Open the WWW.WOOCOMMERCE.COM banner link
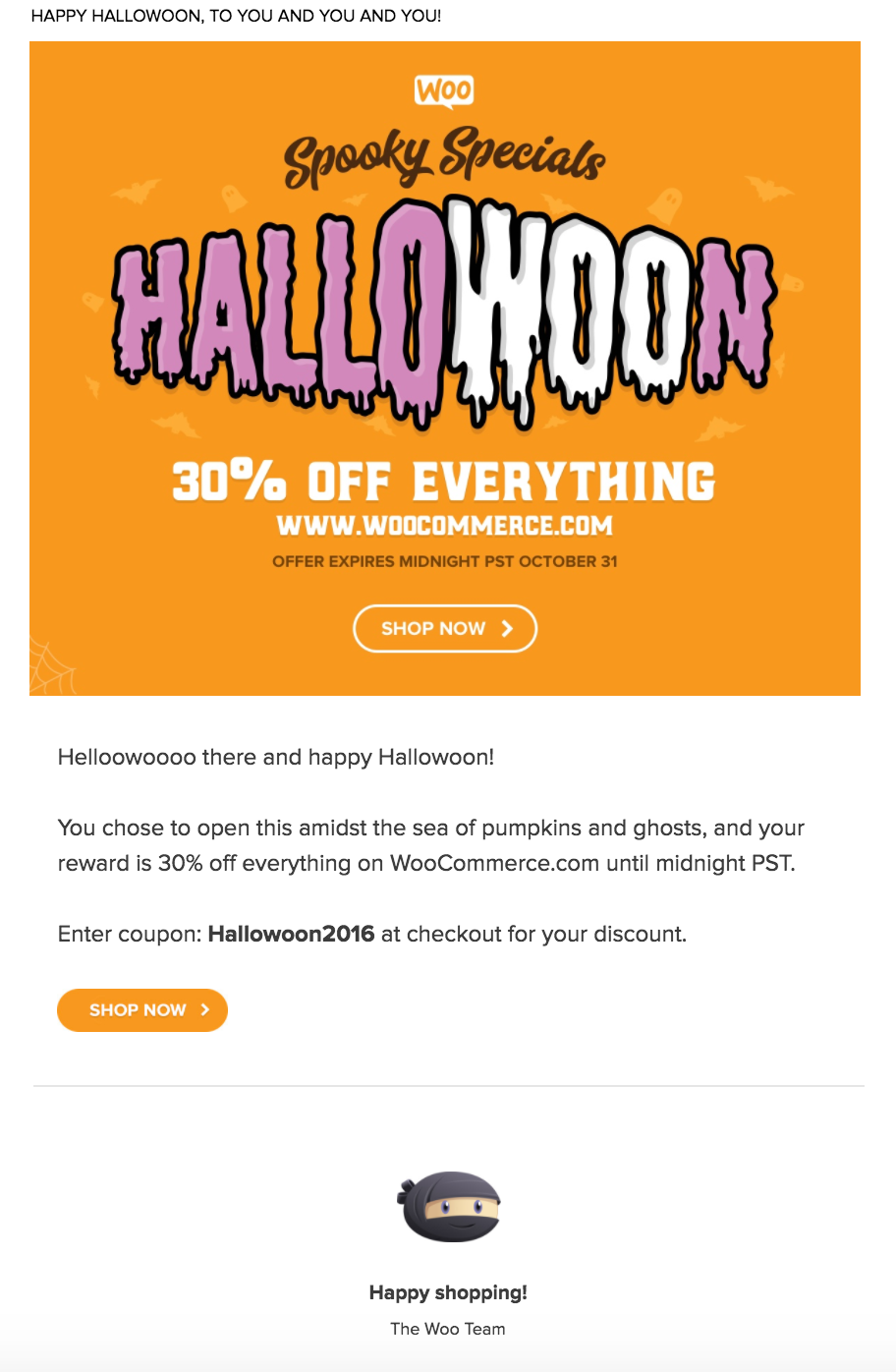This screenshot has height=1372, width=896. [x=445, y=526]
